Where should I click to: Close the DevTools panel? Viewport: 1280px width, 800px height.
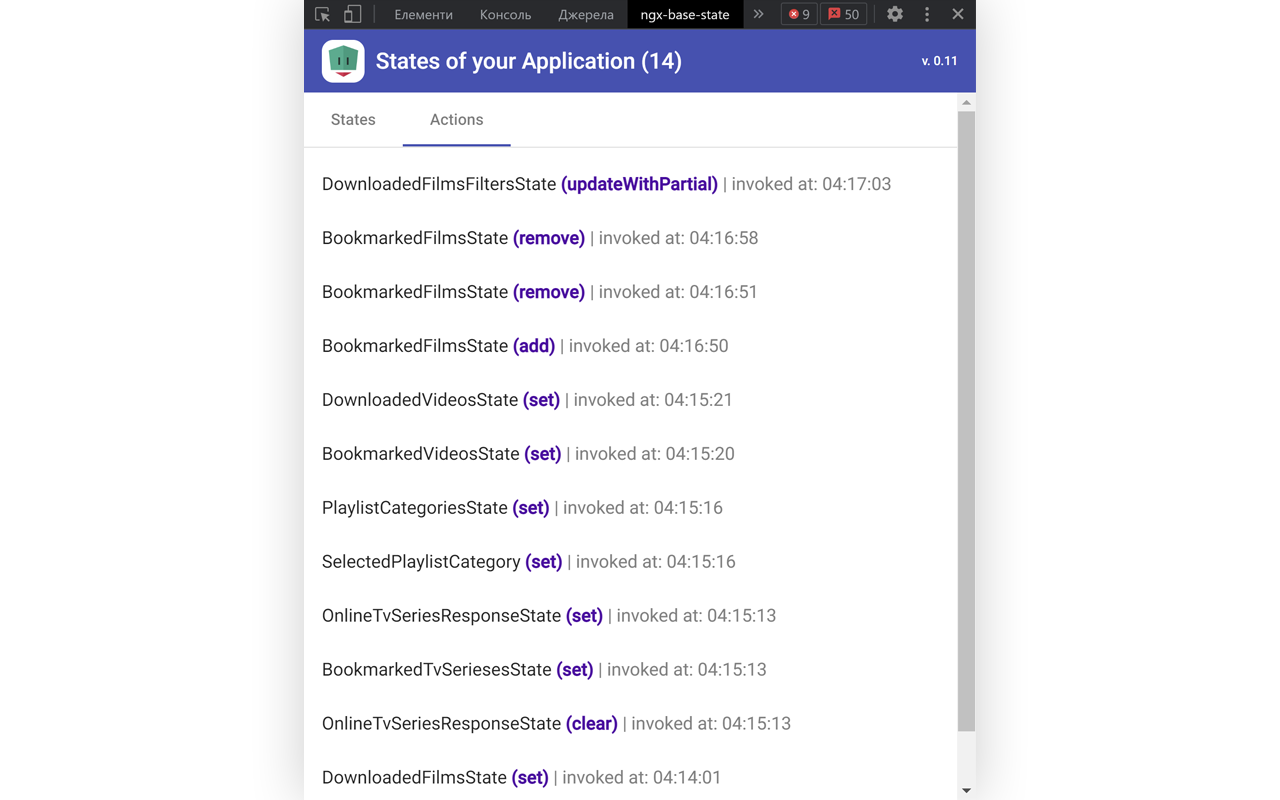(958, 14)
